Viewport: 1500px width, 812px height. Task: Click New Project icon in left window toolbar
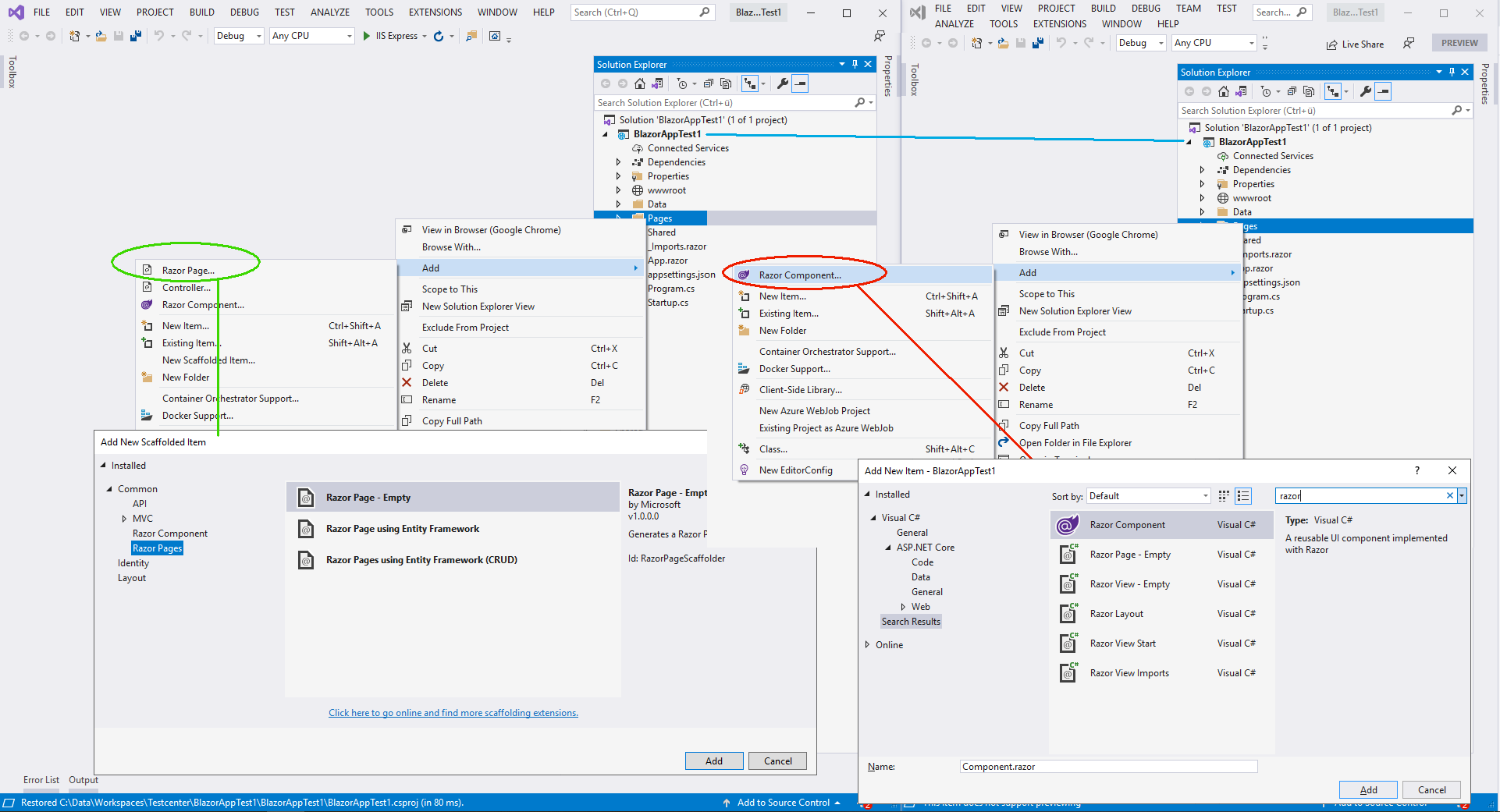(75, 36)
